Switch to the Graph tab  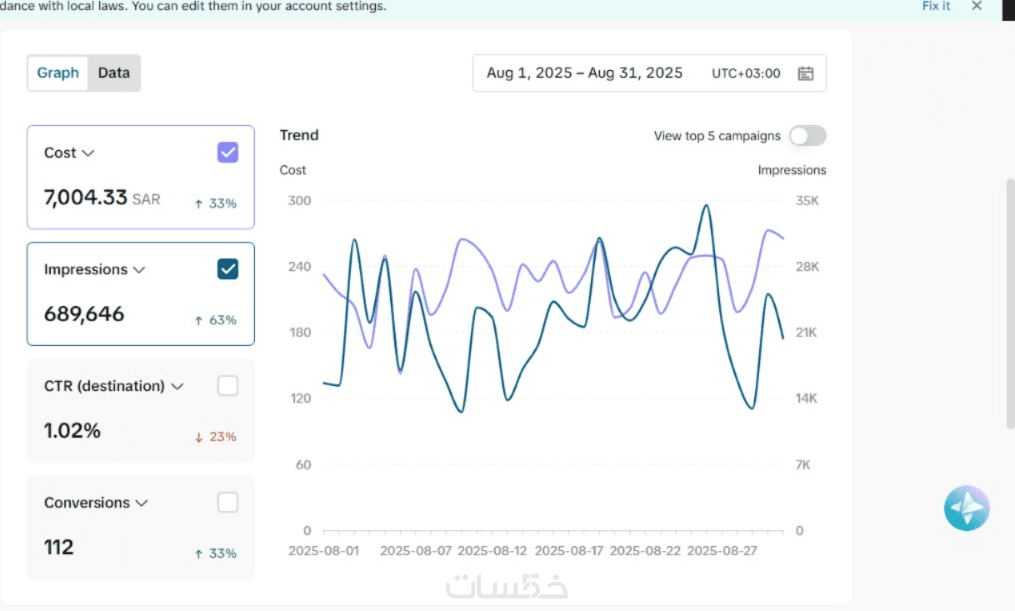58,73
